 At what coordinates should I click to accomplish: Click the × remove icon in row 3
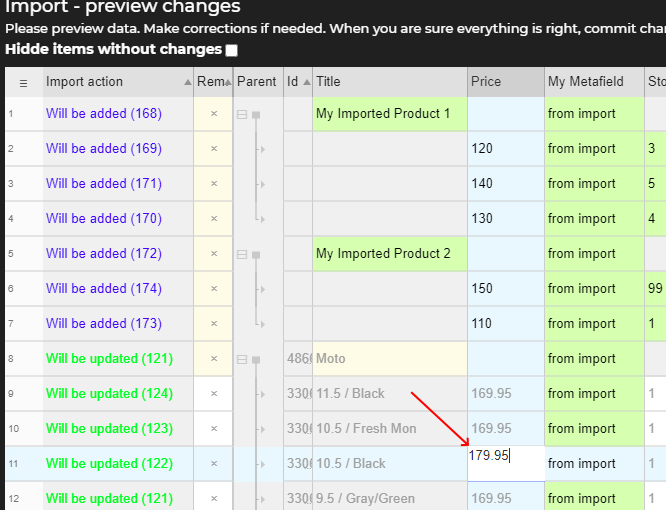pyautogui.click(x=213, y=184)
